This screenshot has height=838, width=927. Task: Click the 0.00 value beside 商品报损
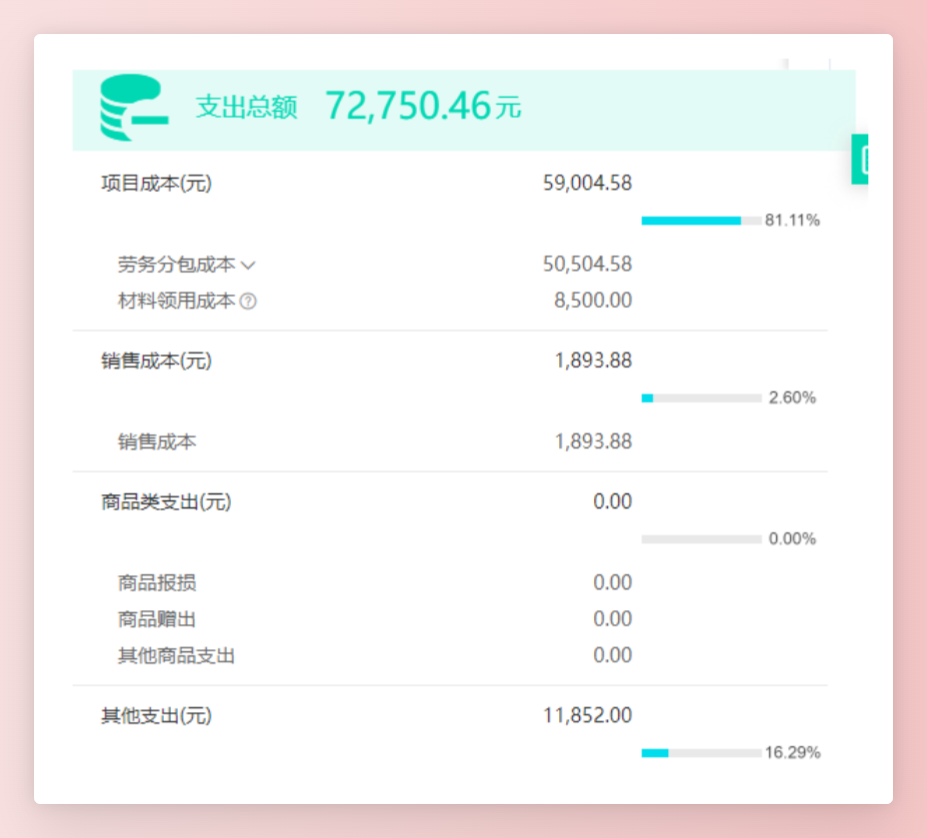[612, 583]
